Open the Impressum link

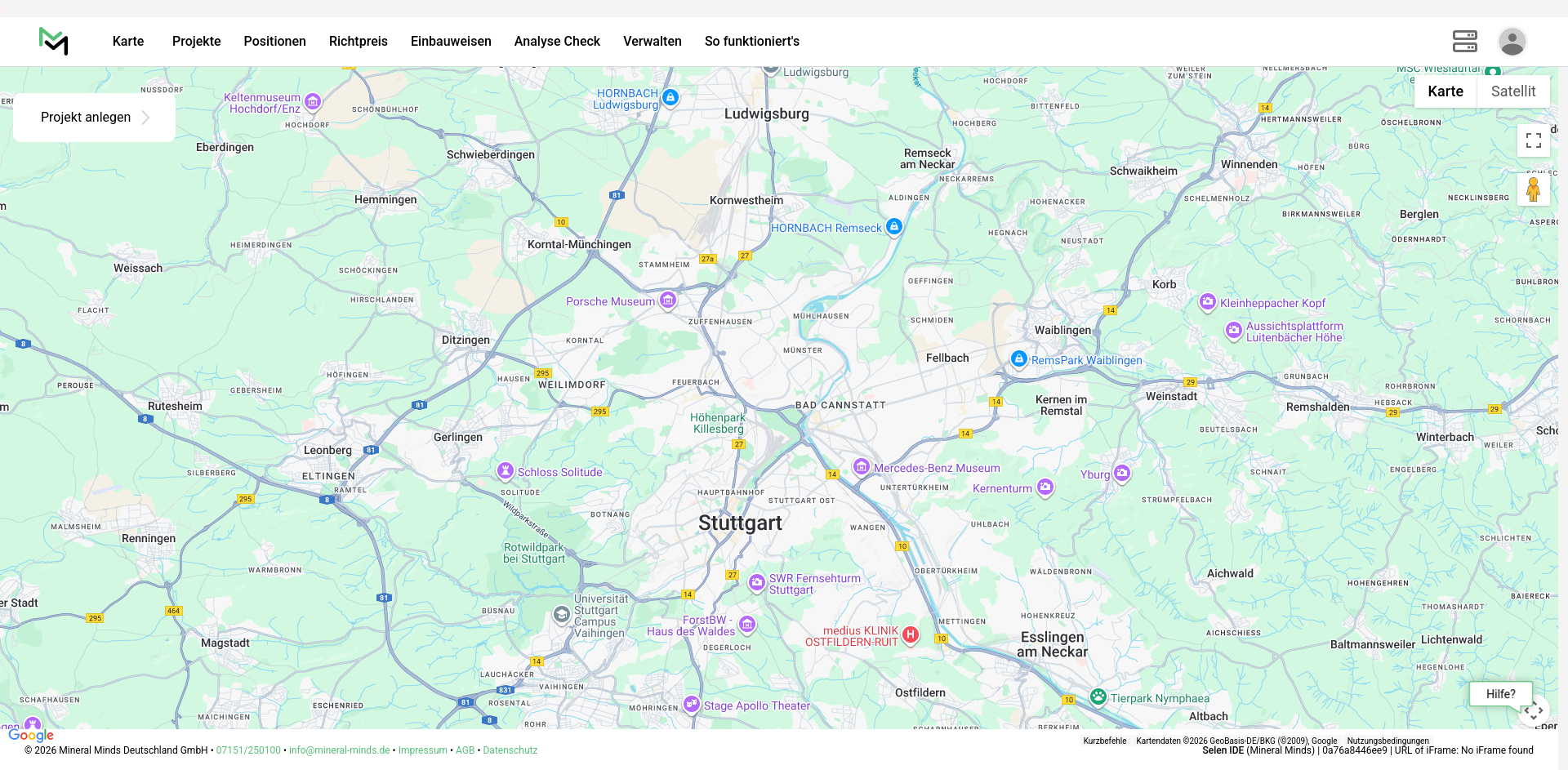422,750
